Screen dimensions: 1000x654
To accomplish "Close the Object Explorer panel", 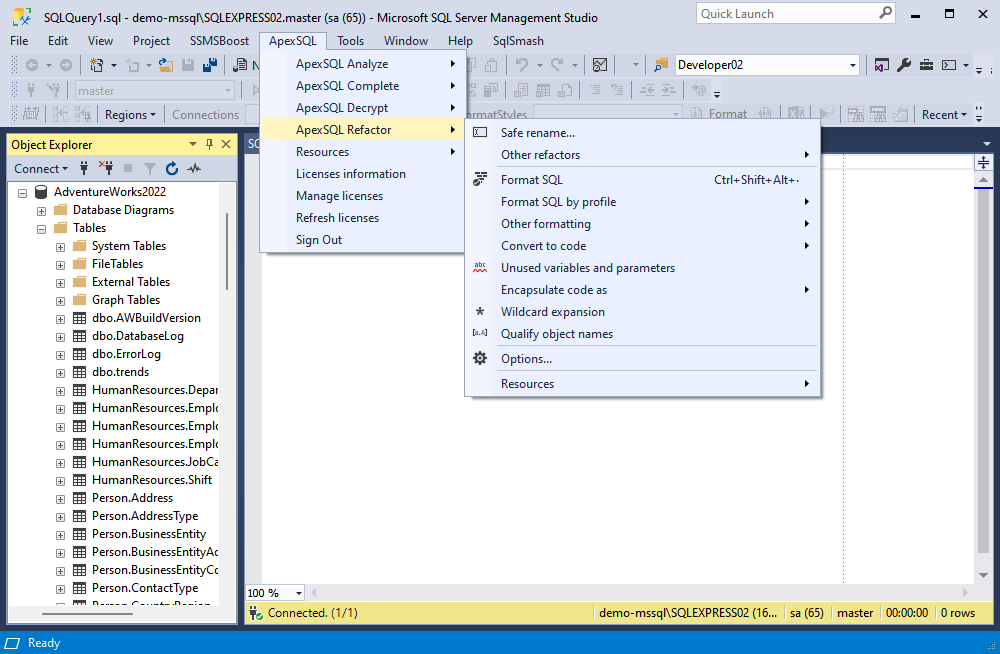I will click(x=226, y=144).
